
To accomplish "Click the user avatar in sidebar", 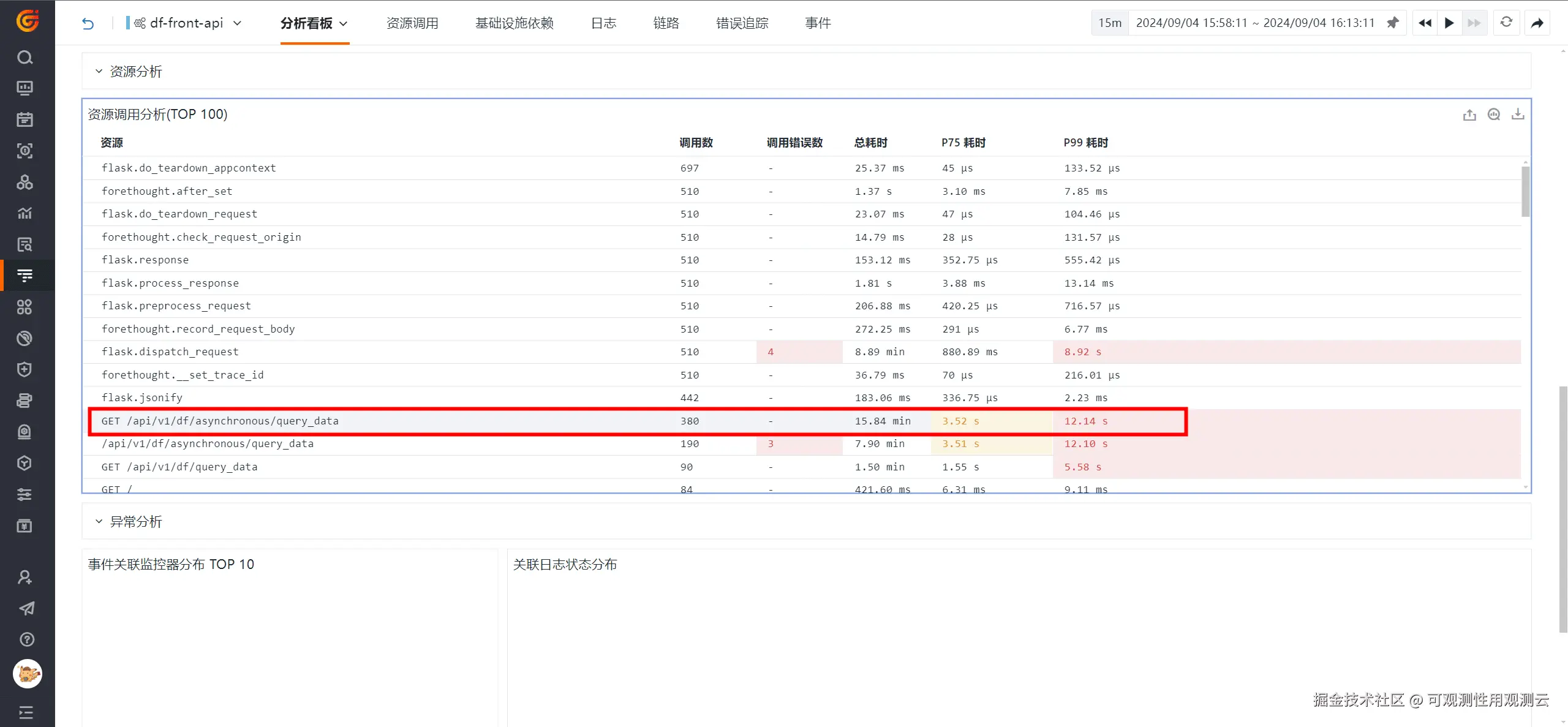I will (27, 674).
